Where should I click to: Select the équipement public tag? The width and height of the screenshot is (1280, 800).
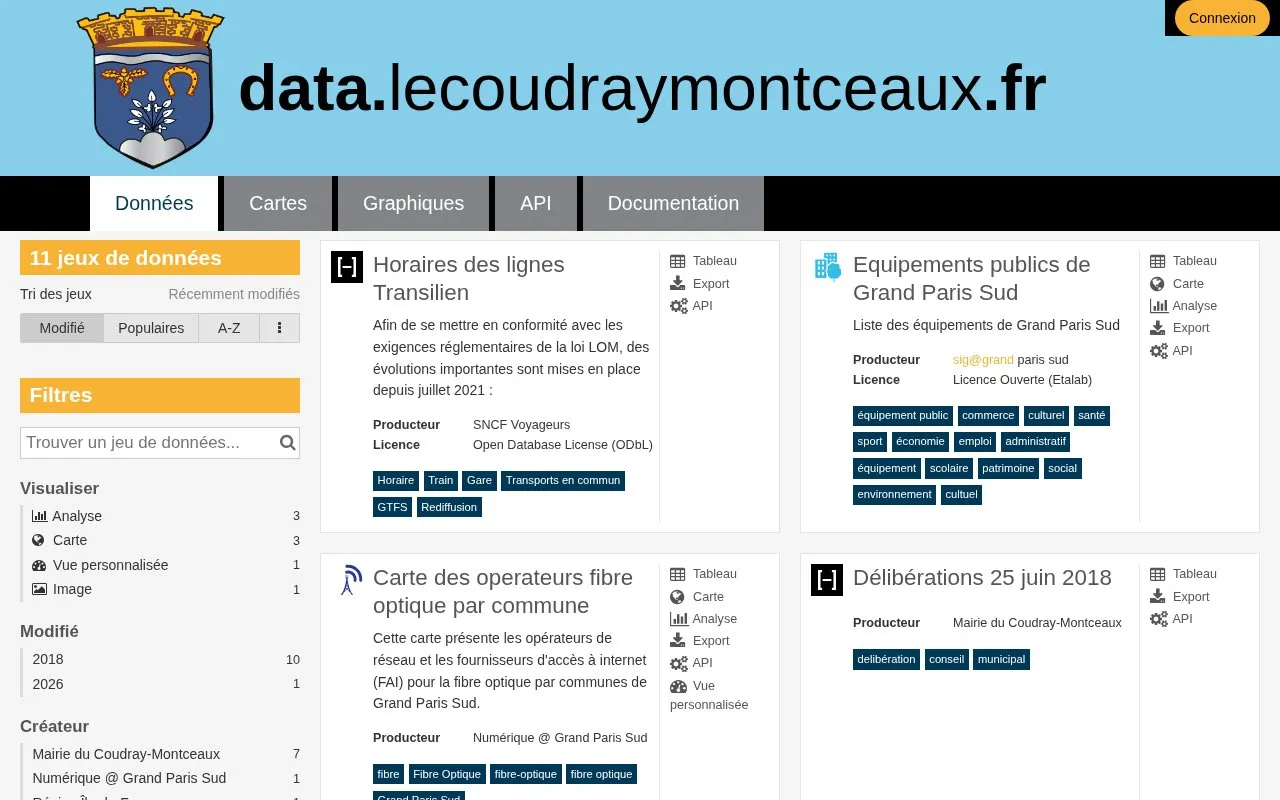pos(903,416)
